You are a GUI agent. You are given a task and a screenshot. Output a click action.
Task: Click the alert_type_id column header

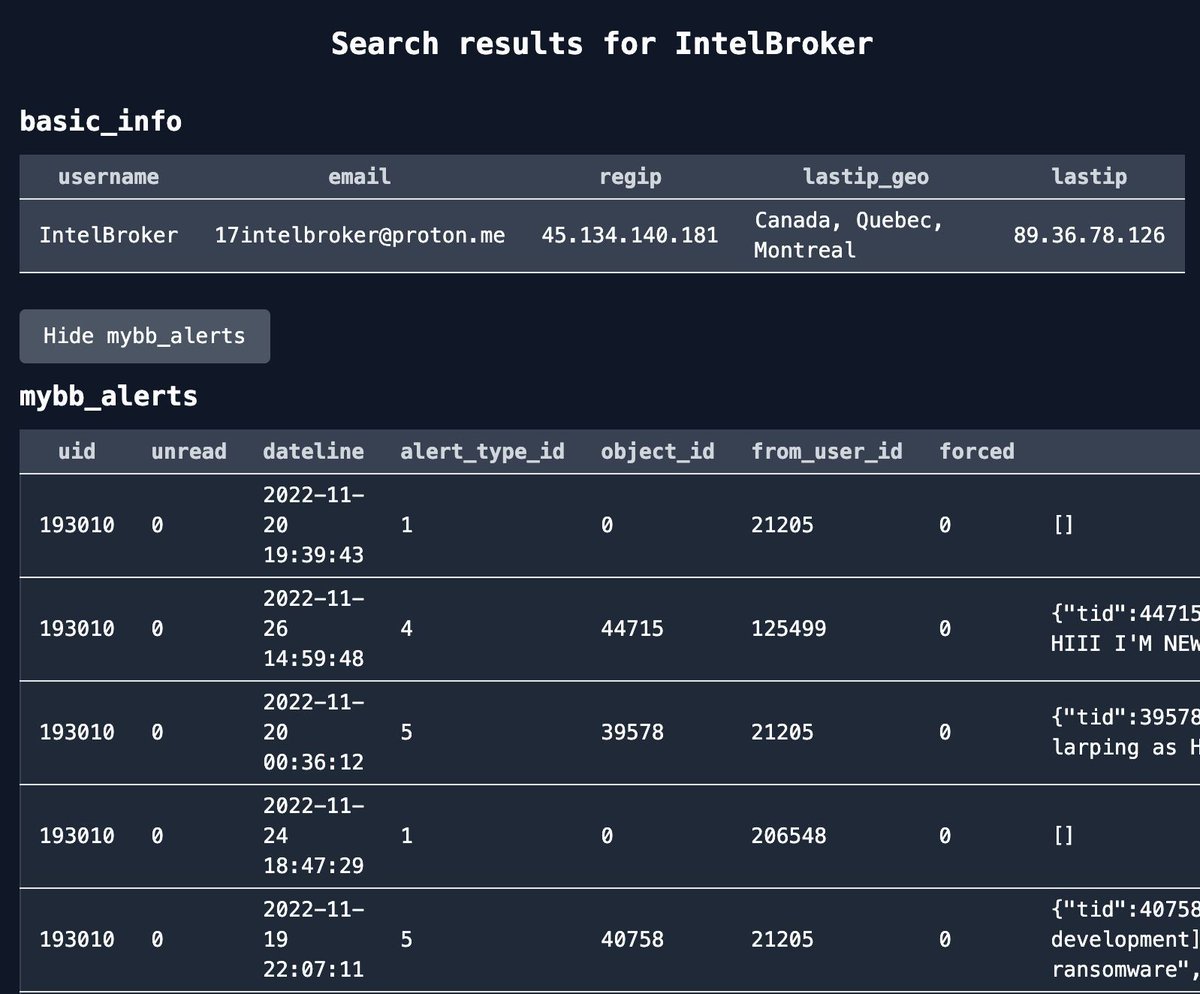(482, 451)
